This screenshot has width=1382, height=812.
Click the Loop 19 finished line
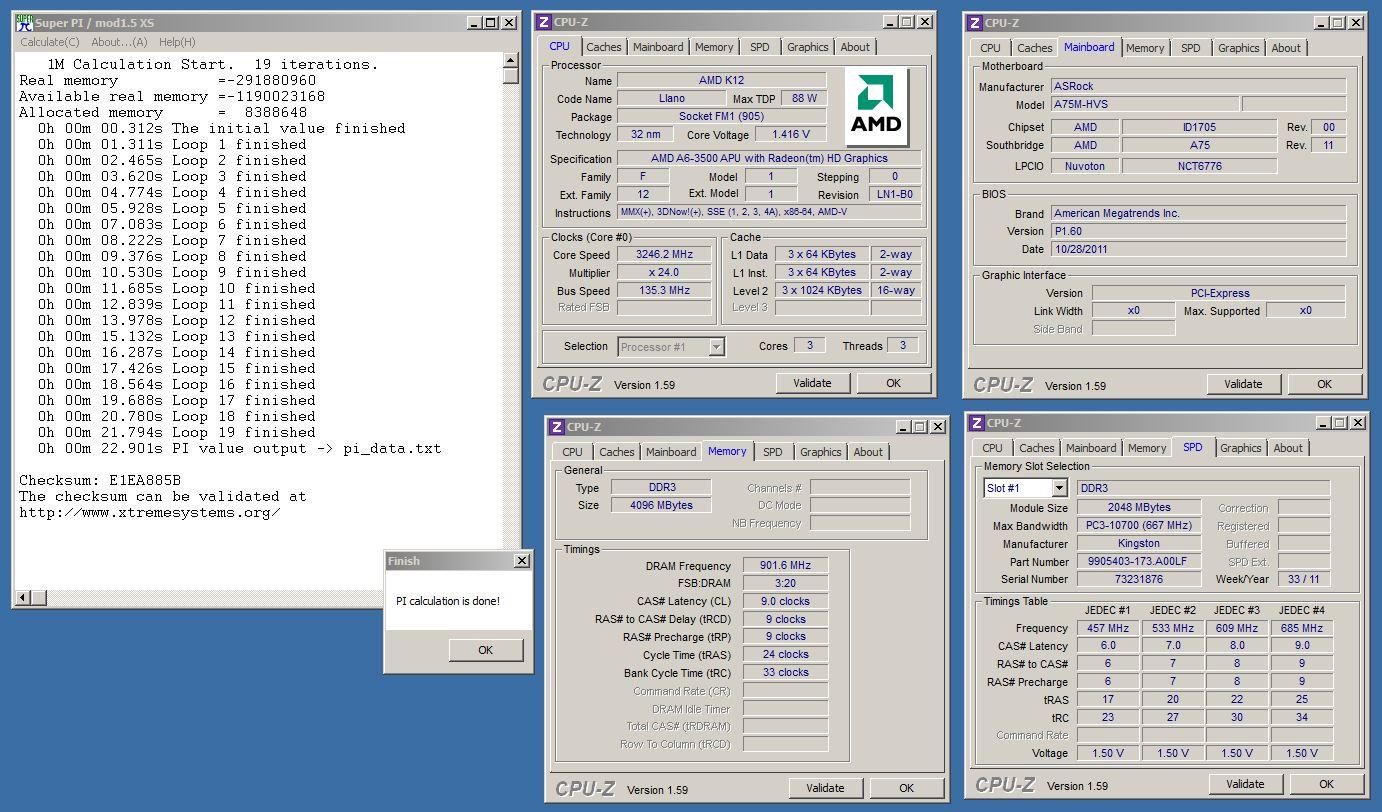point(177,432)
